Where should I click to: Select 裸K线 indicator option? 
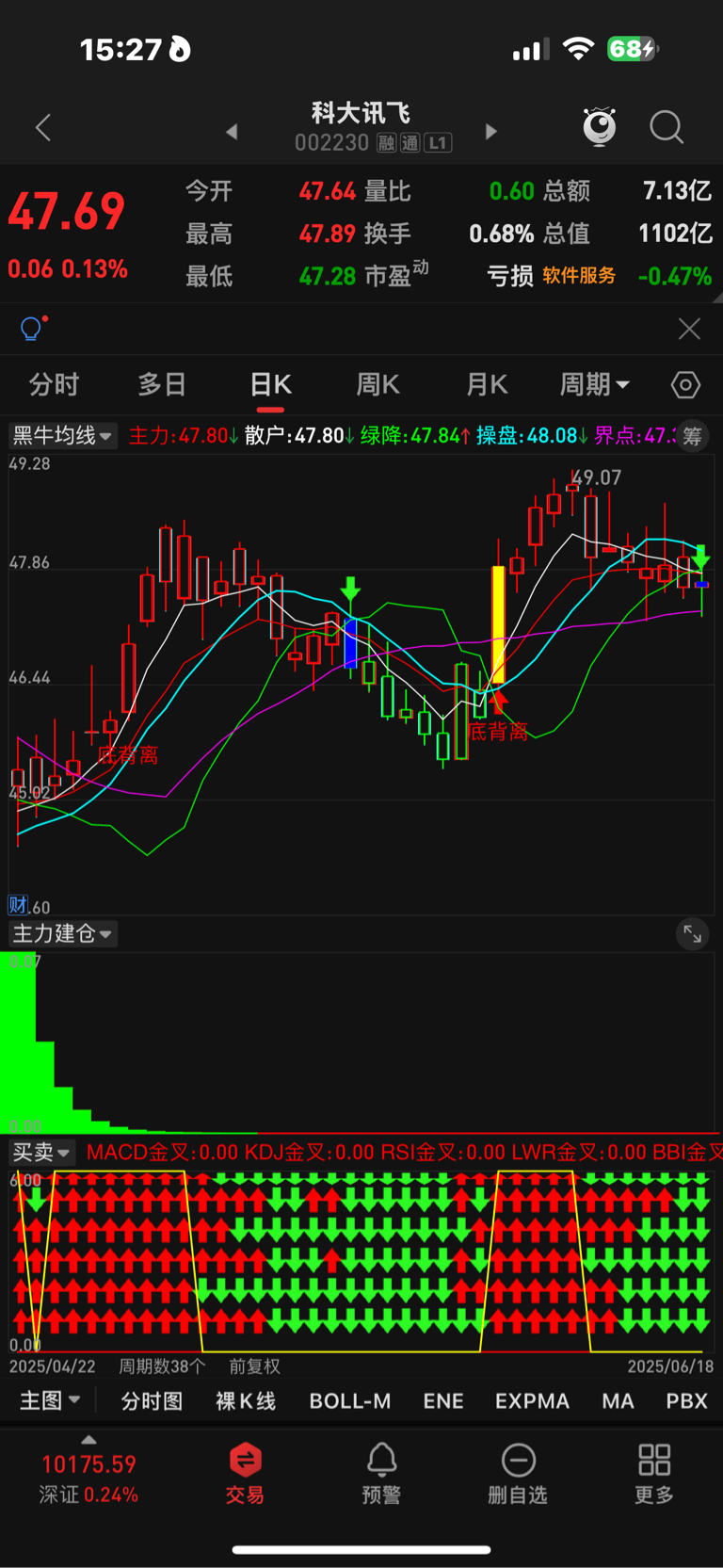click(246, 1401)
